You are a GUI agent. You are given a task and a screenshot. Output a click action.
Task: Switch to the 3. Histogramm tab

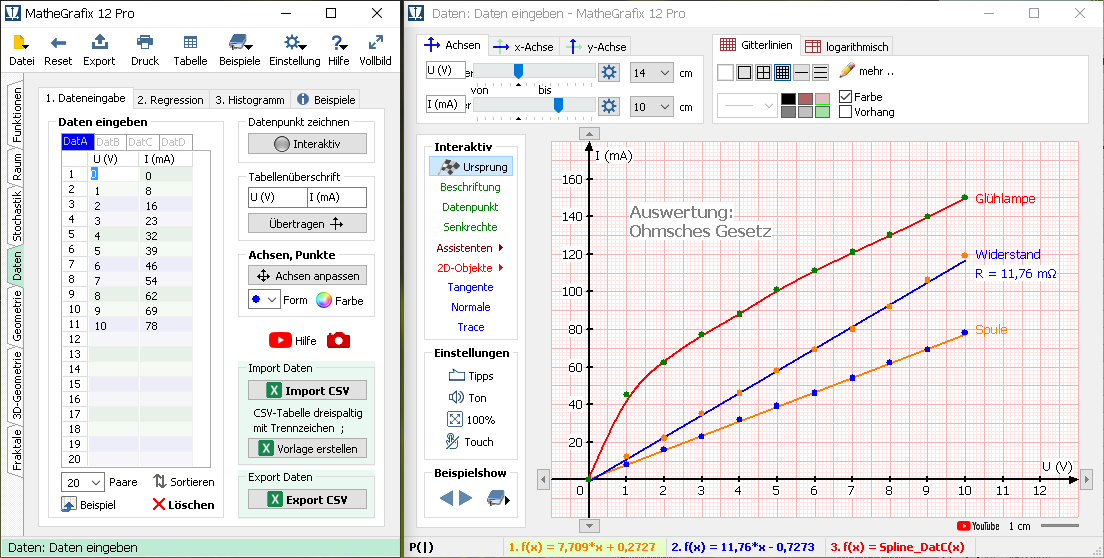[249, 100]
